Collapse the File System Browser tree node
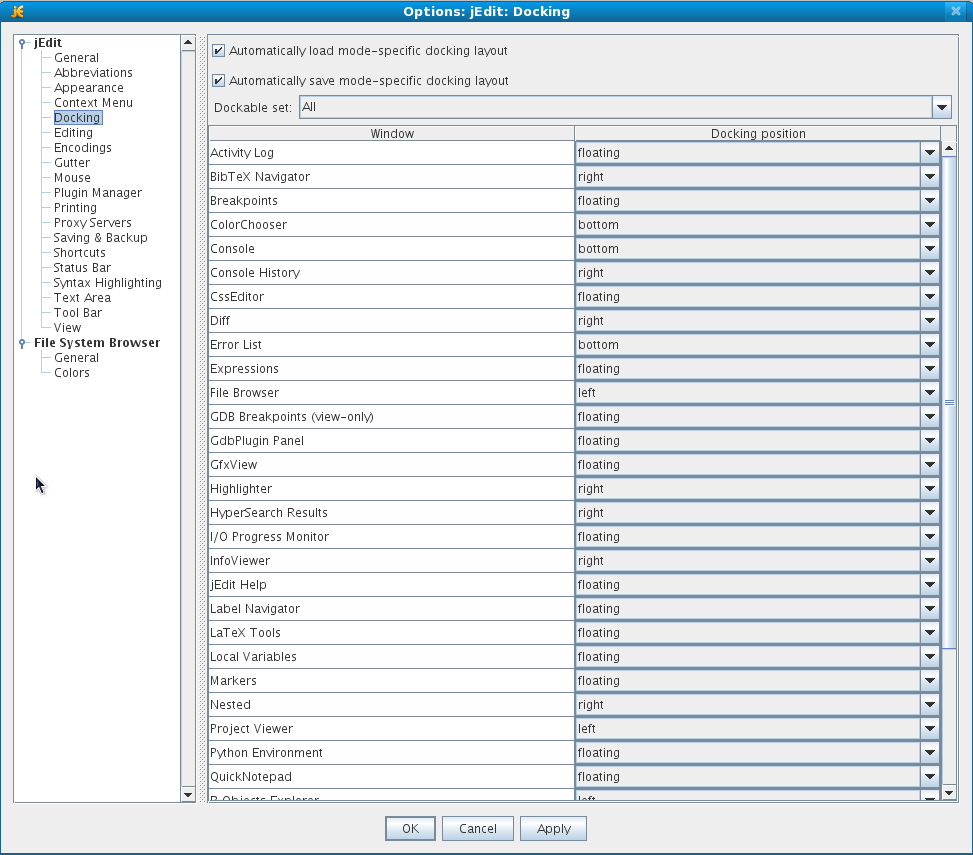Screen dimensions: 973x855 pyautogui.click(x=22, y=343)
